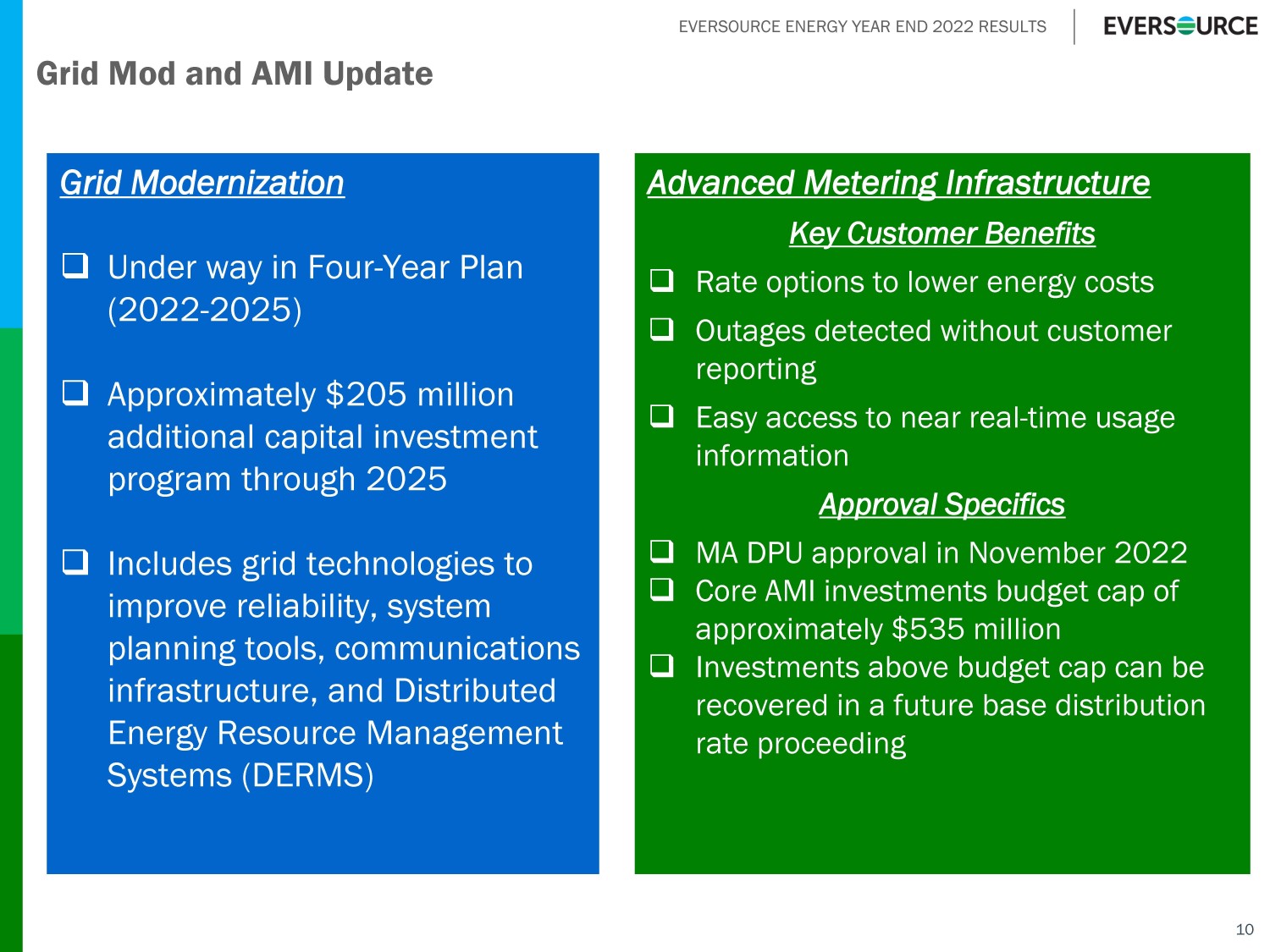Click the square bullet beside "Investments above budget cap"

[x=662, y=666]
